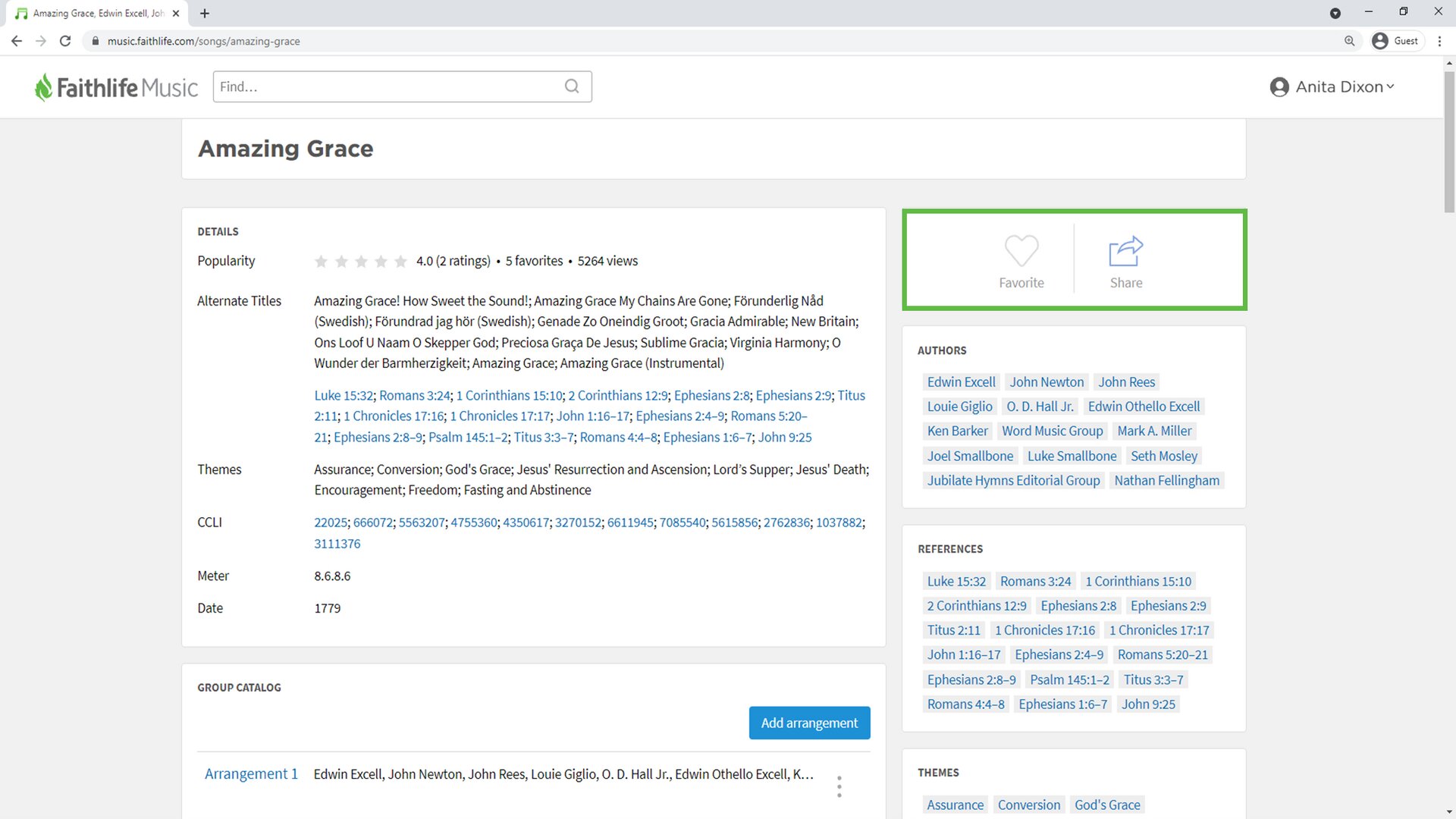Click the Anita Dixon avatar icon
Screen dimensions: 1456x819
1279,87
